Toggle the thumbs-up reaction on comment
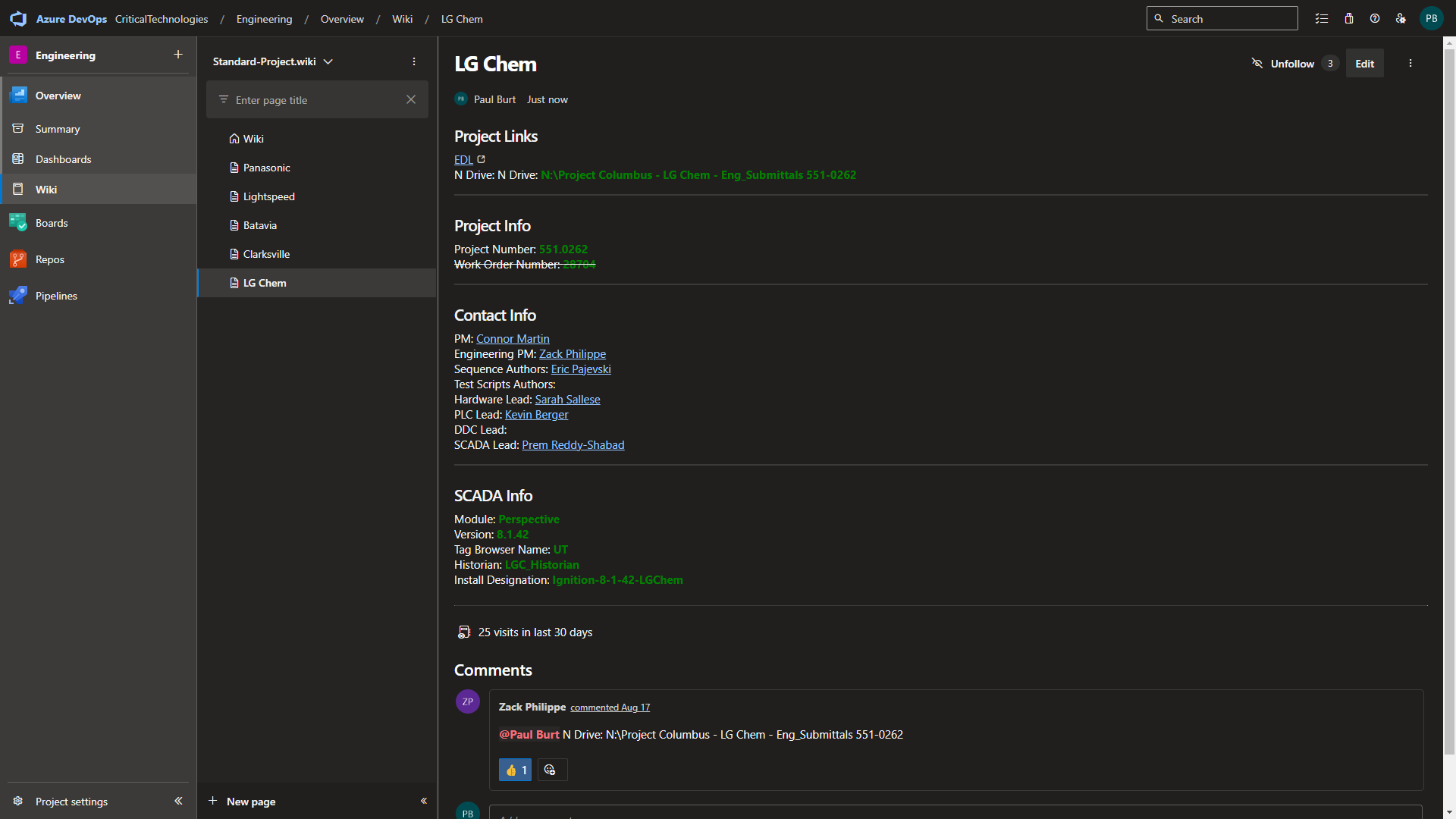 click(516, 770)
